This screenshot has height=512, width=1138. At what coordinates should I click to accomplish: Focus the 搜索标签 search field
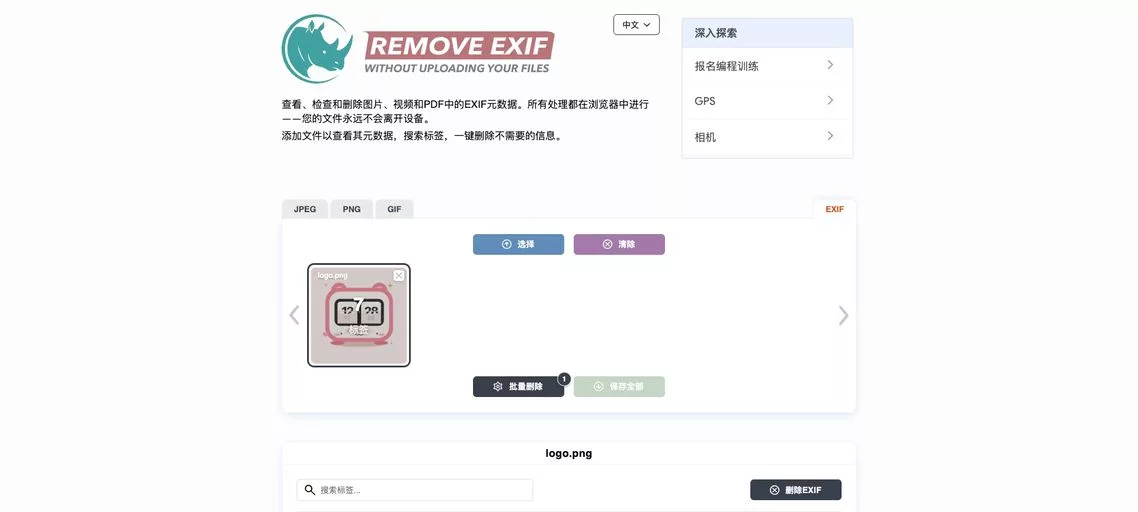point(414,490)
